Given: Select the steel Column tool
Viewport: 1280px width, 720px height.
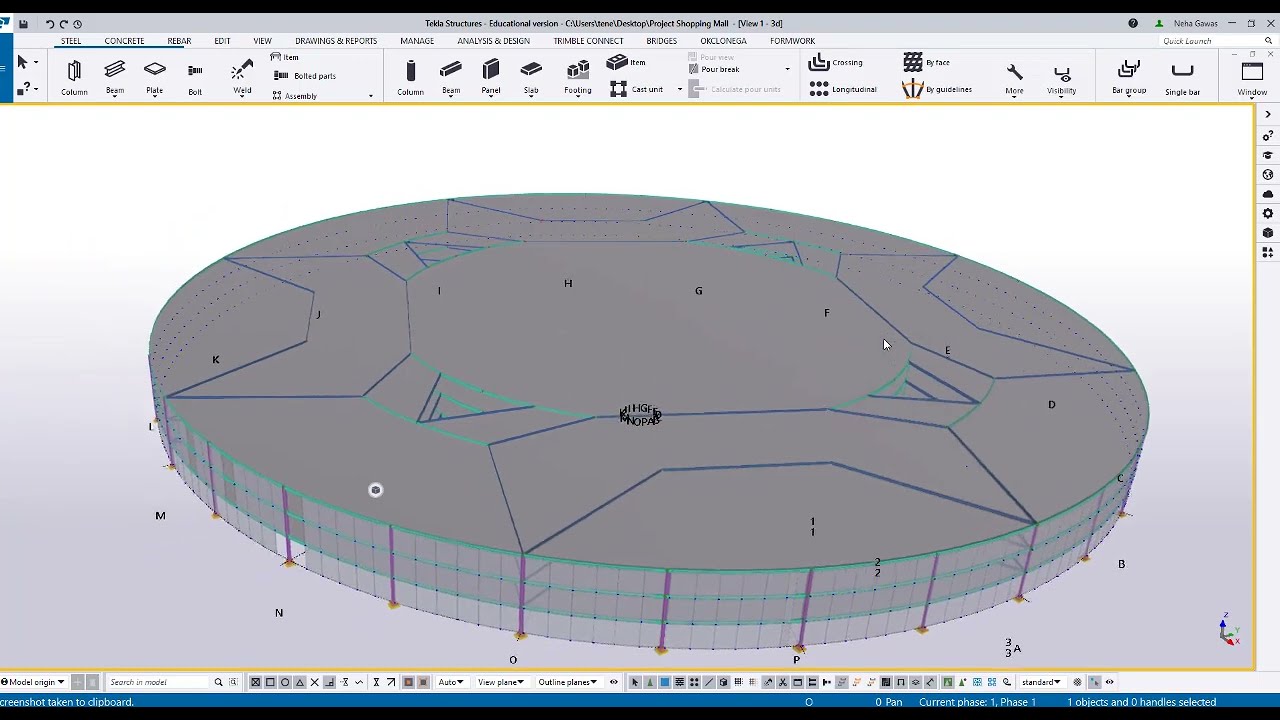Looking at the screenshot, I should tap(74, 78).
